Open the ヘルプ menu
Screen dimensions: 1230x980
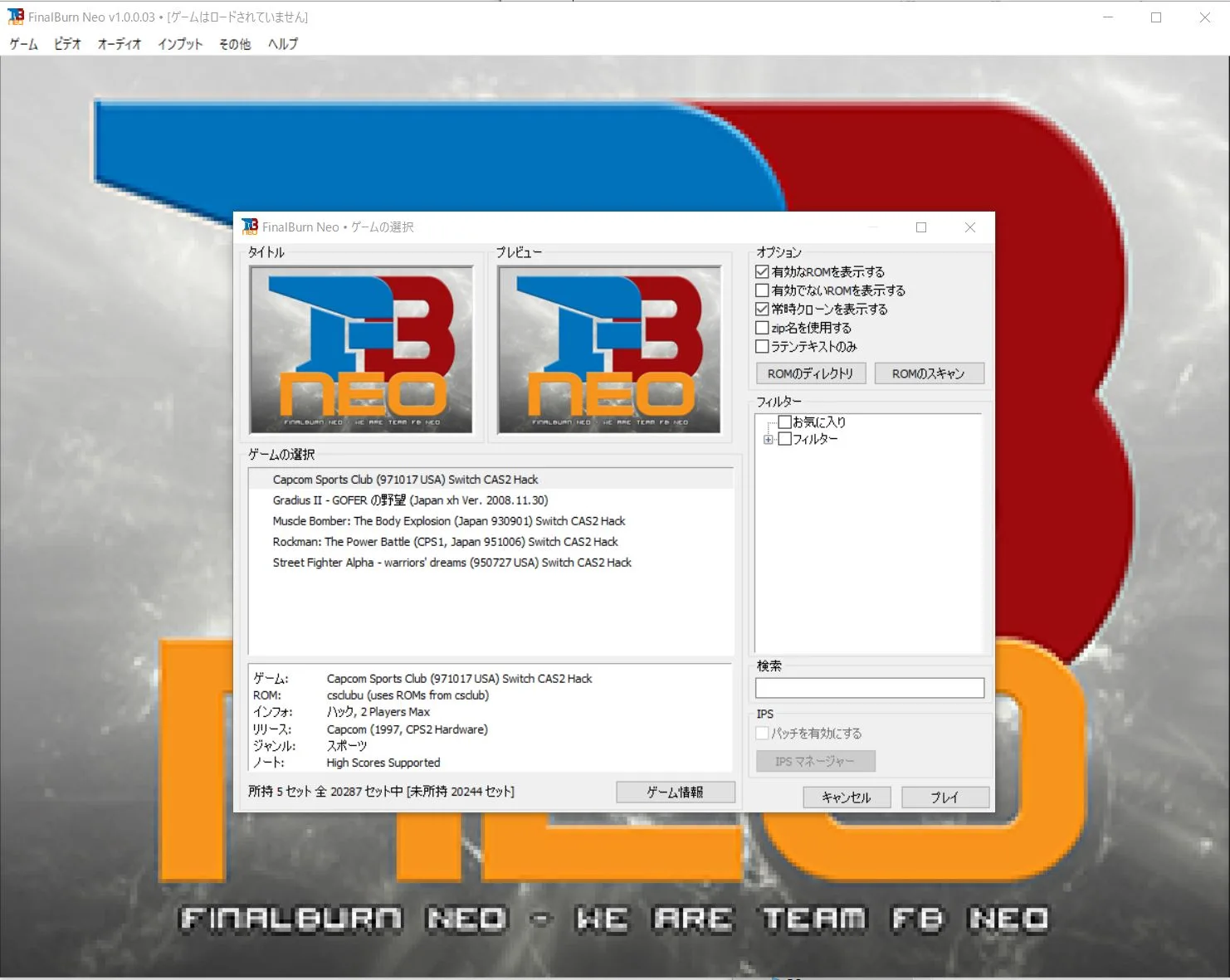tap(282, 44)
